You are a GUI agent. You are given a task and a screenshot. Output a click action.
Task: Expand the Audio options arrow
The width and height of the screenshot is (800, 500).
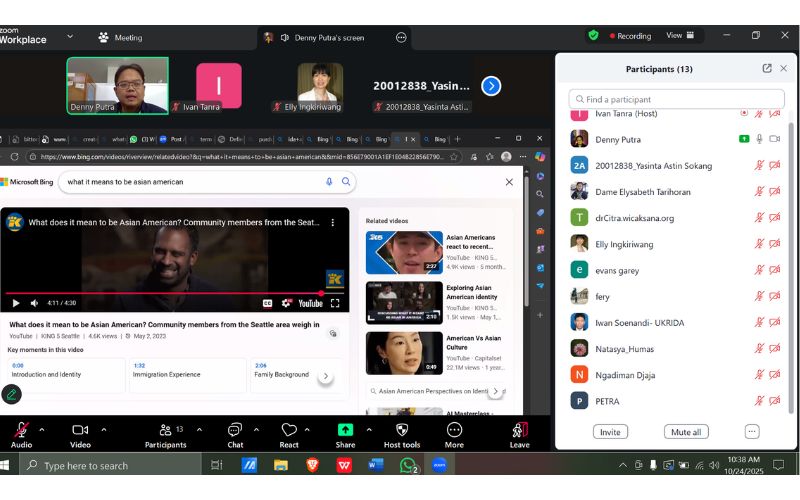(x=46, y=430)
